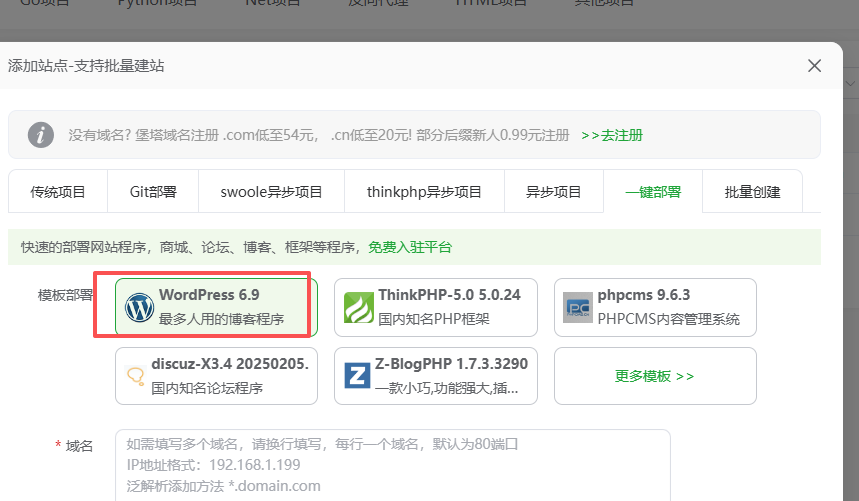Select the 异步项目 tab
The height and width of the screenshot is (501, 859).
(x=553, y=192)
